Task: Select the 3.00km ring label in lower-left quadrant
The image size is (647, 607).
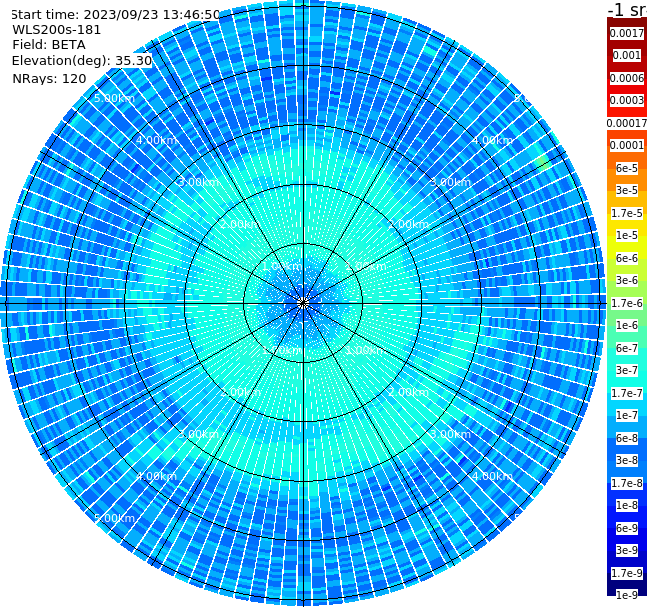Action: coord(198,434)
